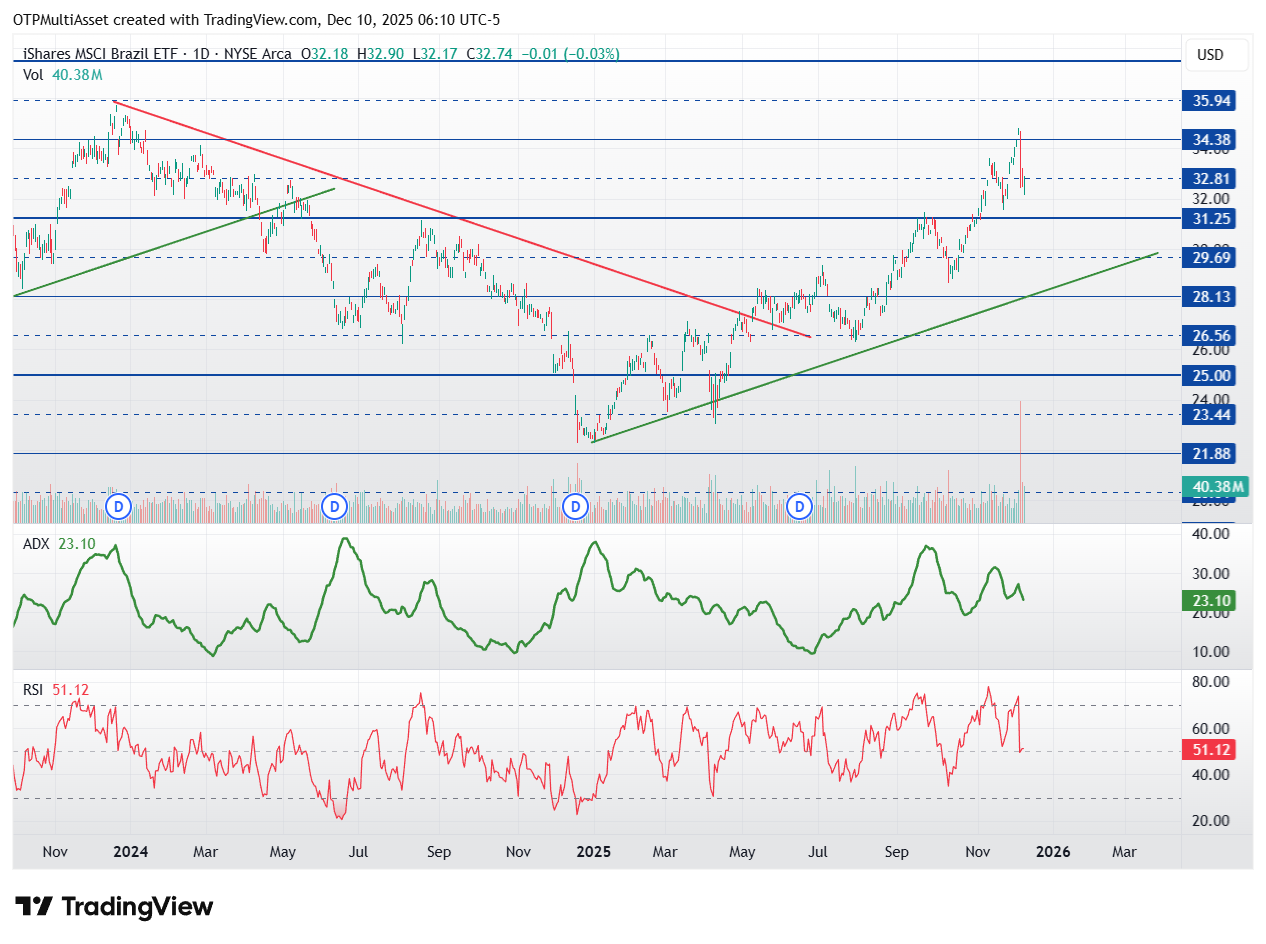
Task: Open the TradingView logo at bottom
Action: 115,907
